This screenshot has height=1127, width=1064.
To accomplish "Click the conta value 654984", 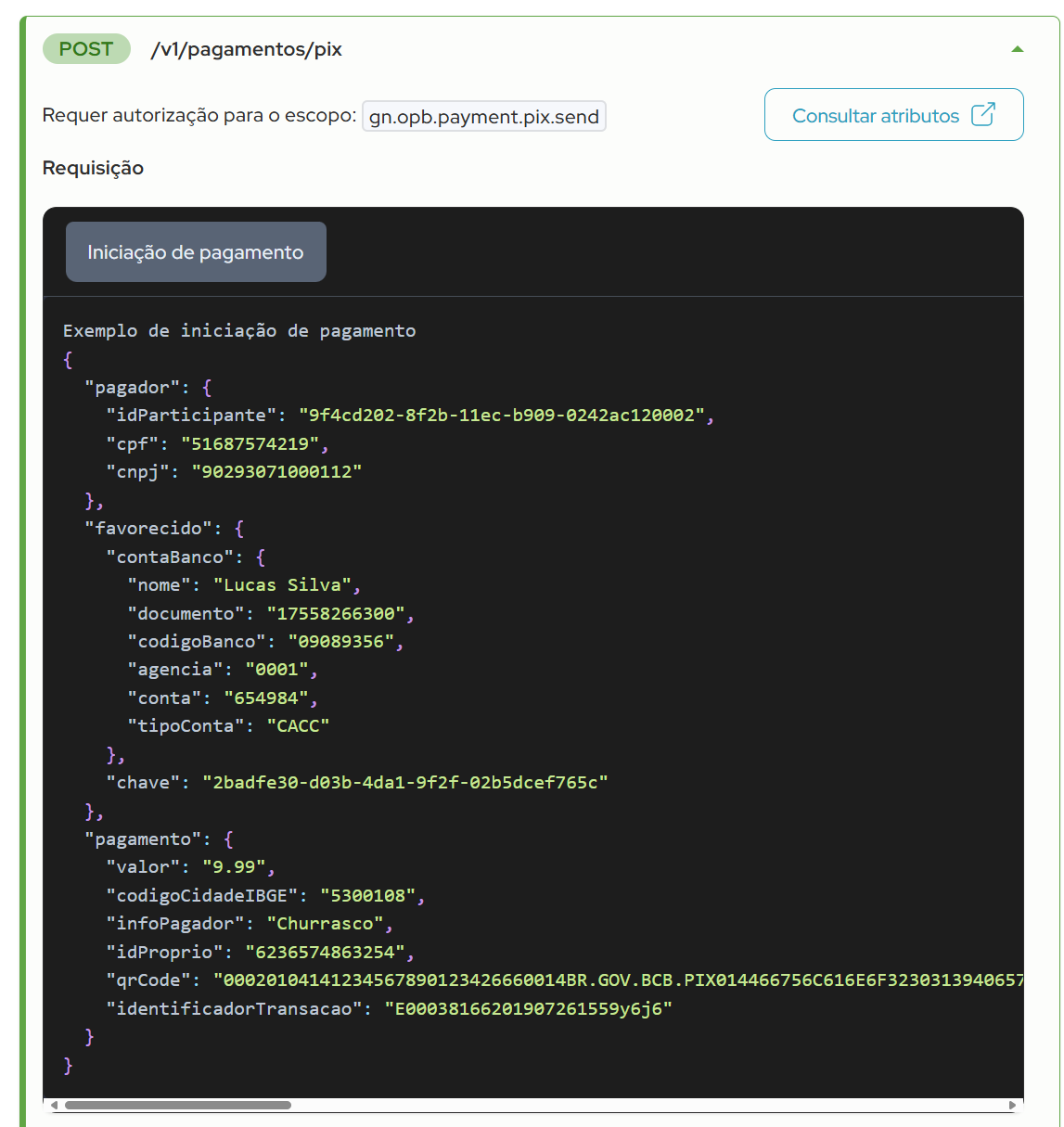I will (x=266, y=698).
